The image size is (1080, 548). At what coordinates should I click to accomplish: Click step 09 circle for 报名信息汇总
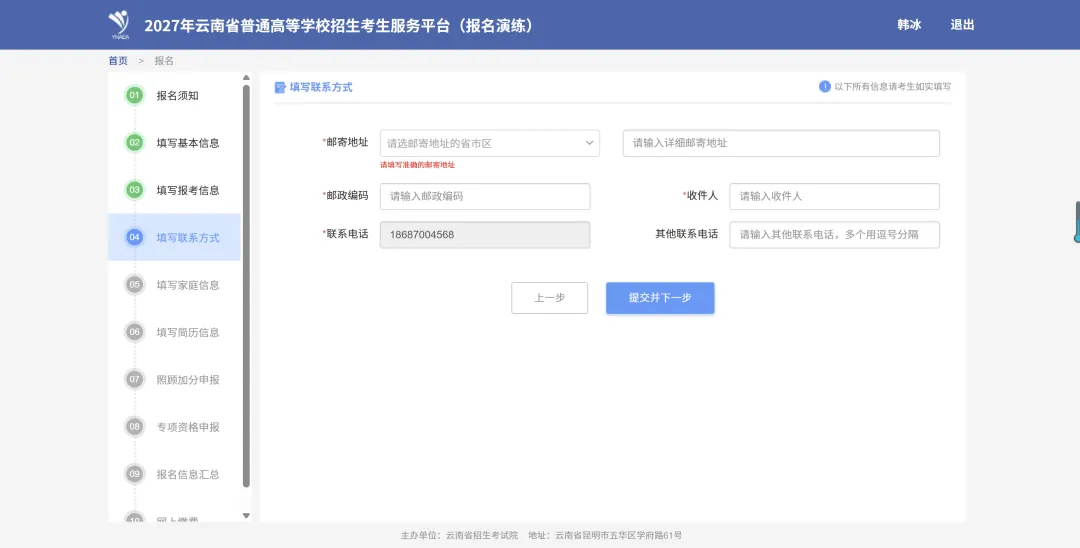pos(134,474)
